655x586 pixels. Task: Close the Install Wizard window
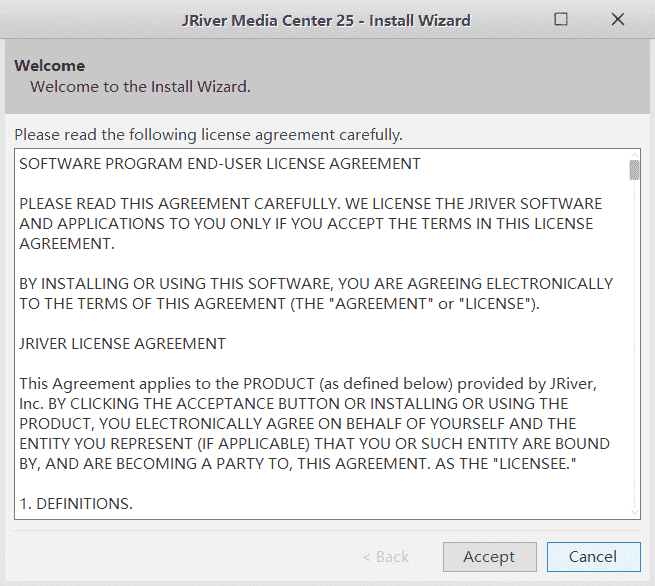[618, 19]
